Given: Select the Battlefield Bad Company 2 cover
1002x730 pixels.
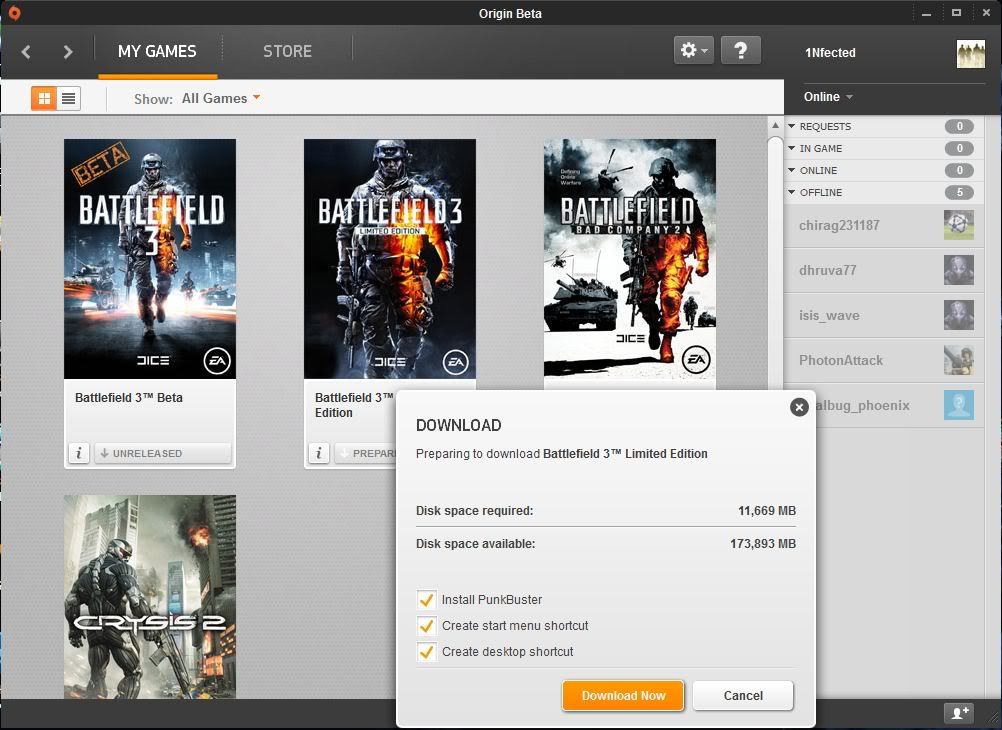Looking at the screenshot, I should (629, 259).
